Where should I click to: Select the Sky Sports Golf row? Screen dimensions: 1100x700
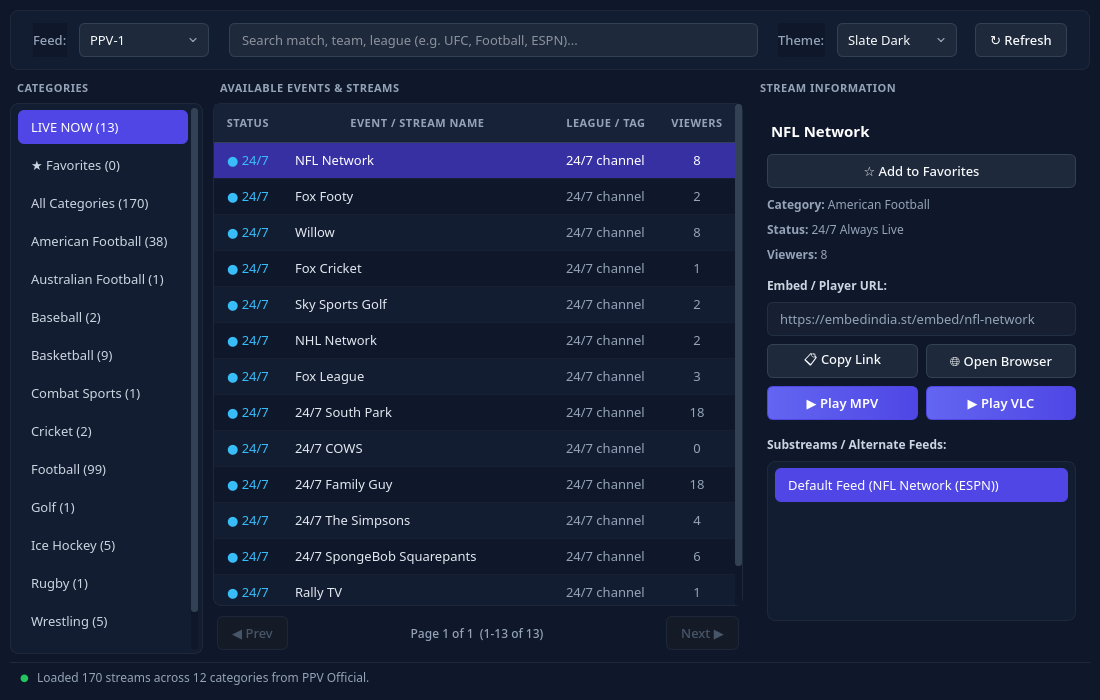(474, 304)
